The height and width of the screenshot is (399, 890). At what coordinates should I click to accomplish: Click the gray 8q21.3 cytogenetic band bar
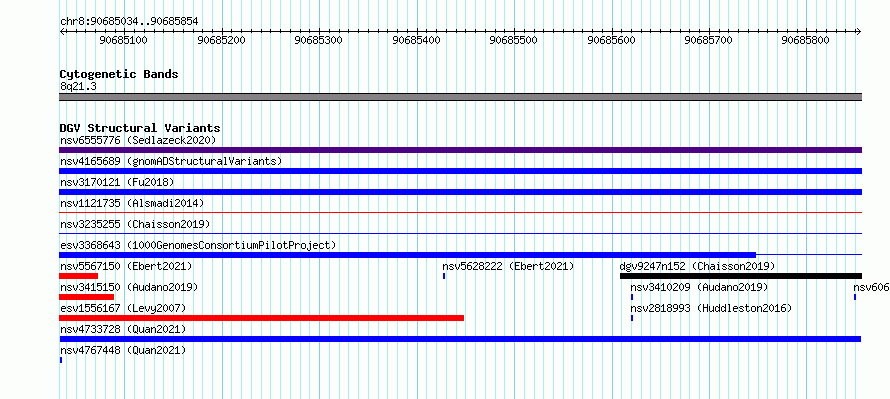coord(460,97)
